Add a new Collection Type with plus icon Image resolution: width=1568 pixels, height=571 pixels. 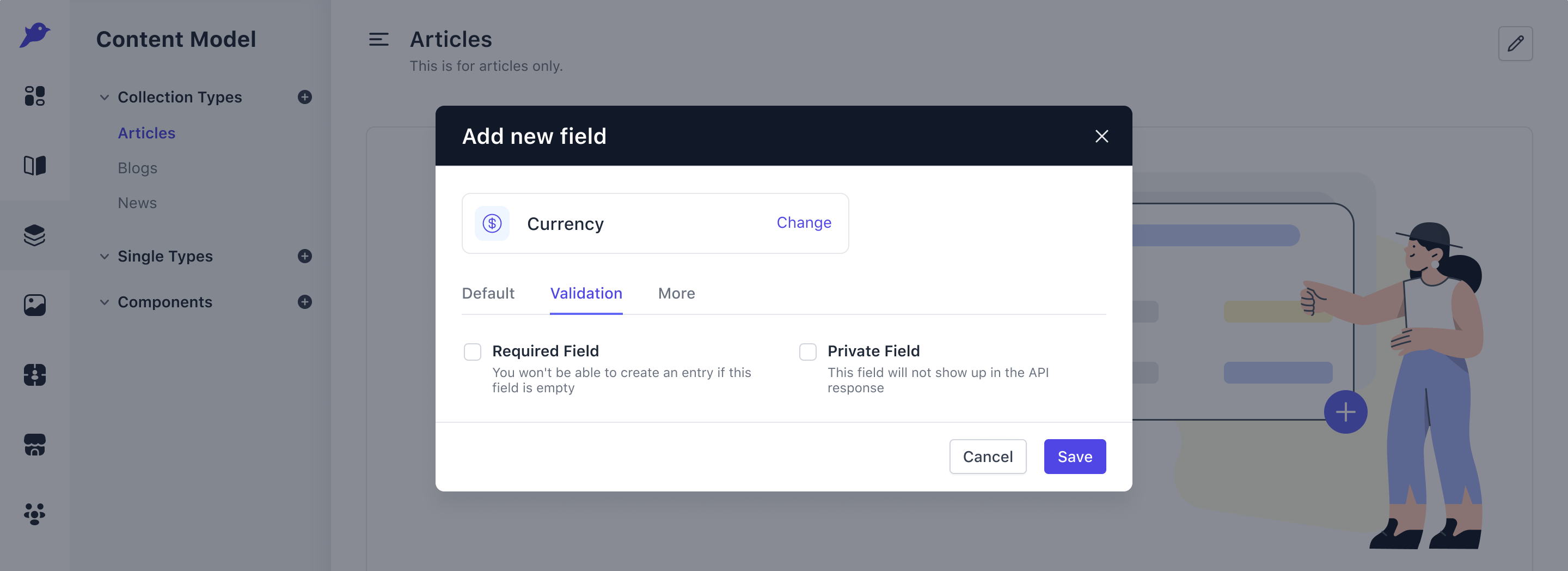(305, 97)
